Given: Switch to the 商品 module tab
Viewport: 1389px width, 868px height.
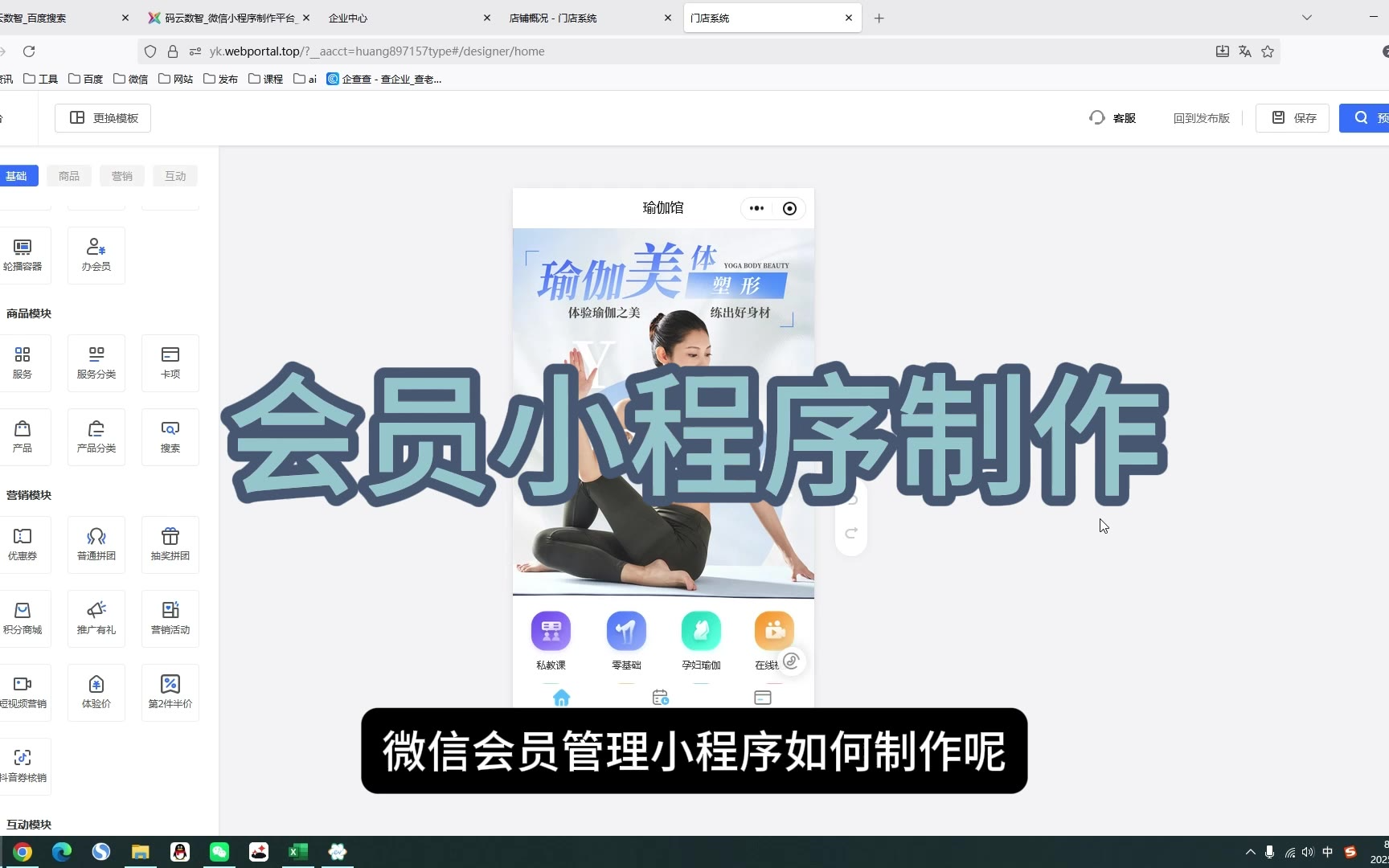Looking at the screenshot, I should 69,176.
